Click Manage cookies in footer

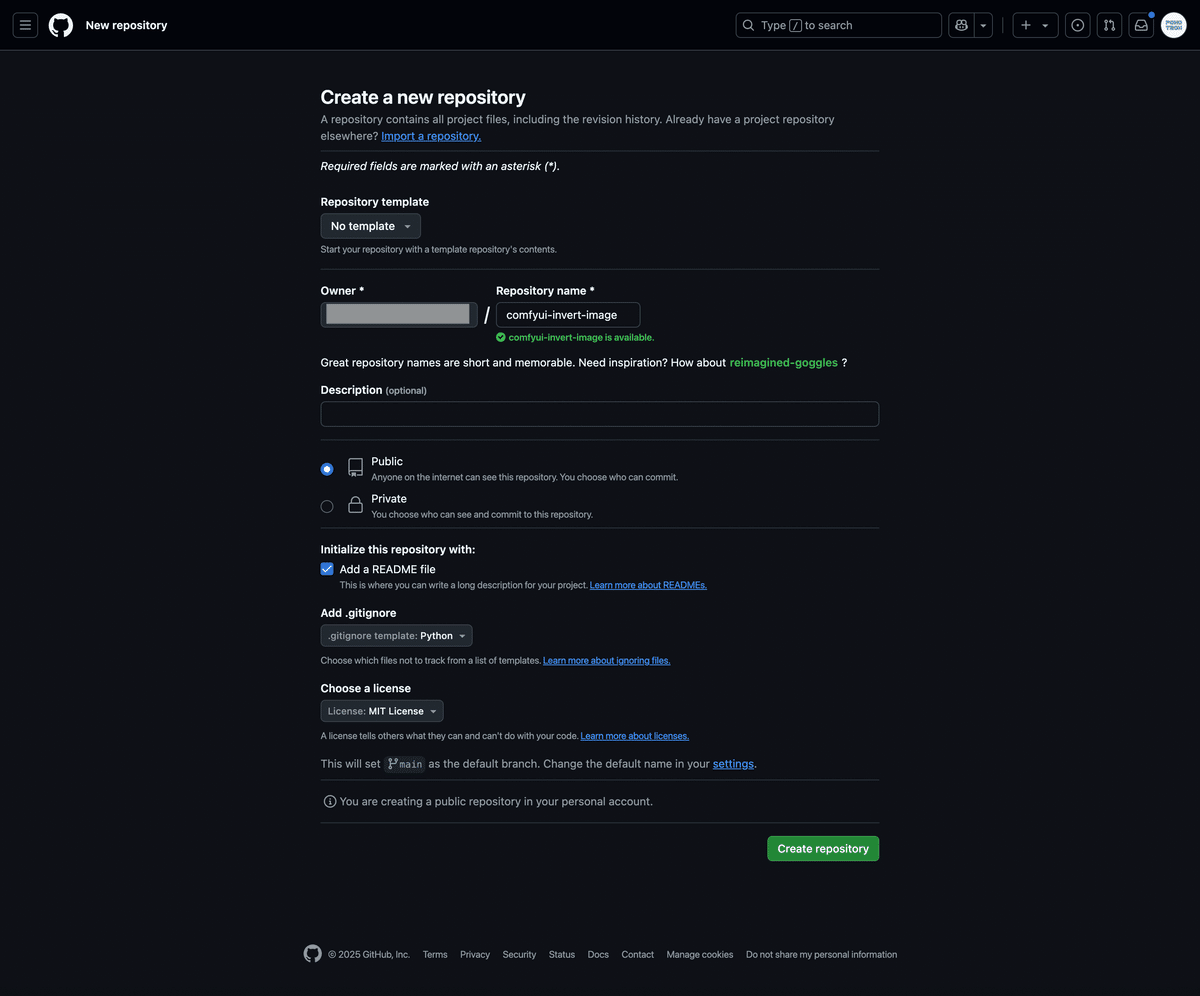pos(700,955)
